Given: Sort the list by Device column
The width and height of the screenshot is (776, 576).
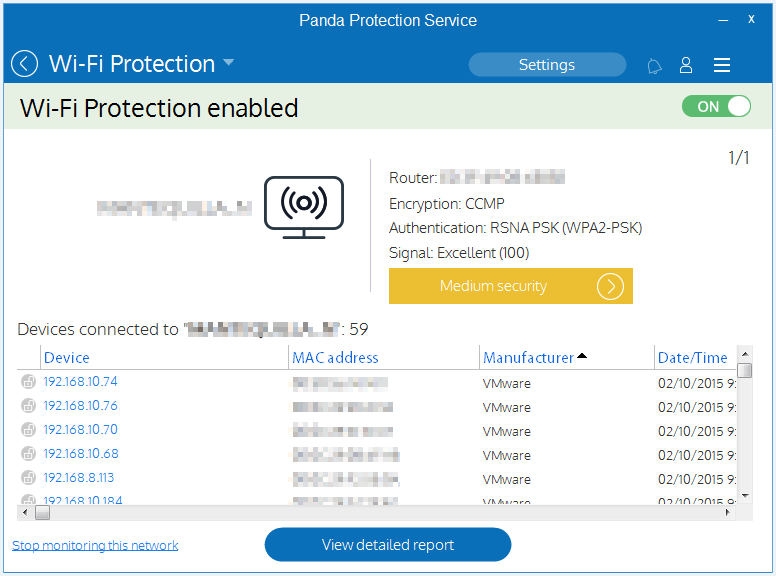Looking at the screenshot, I should [x=67, y=358].
